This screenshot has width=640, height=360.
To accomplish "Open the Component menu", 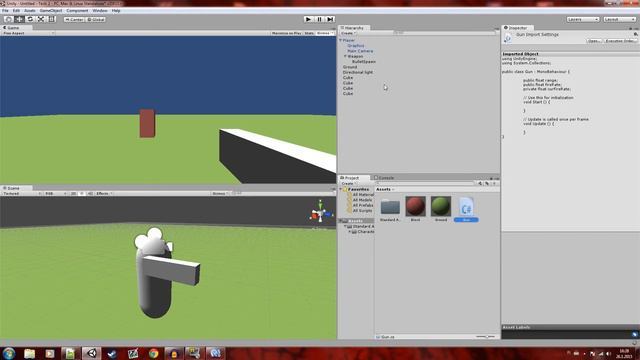I will 77,11.
